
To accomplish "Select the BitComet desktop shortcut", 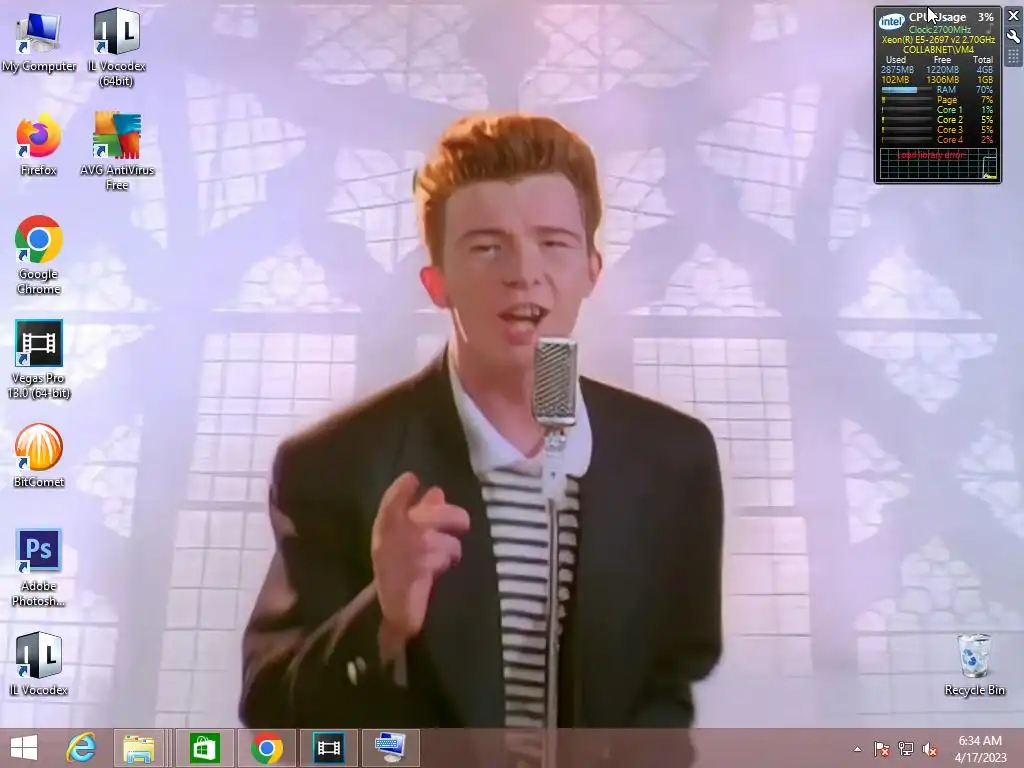I will [39, 455].
